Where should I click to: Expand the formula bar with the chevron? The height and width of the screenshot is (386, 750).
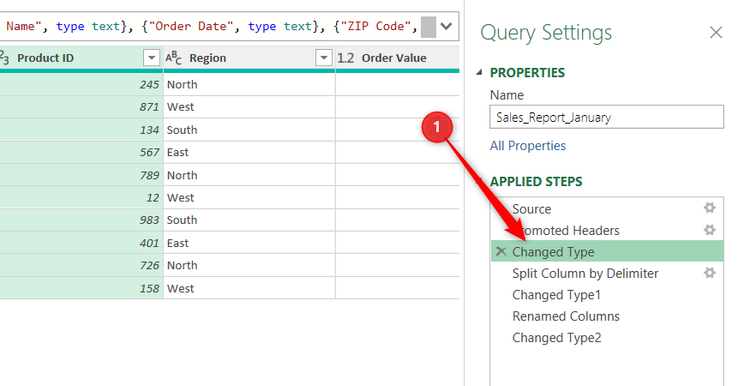446,26
